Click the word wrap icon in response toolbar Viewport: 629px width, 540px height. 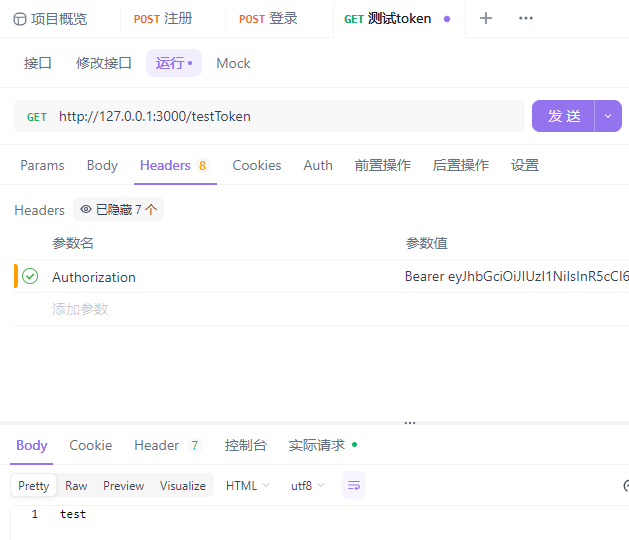354,485
